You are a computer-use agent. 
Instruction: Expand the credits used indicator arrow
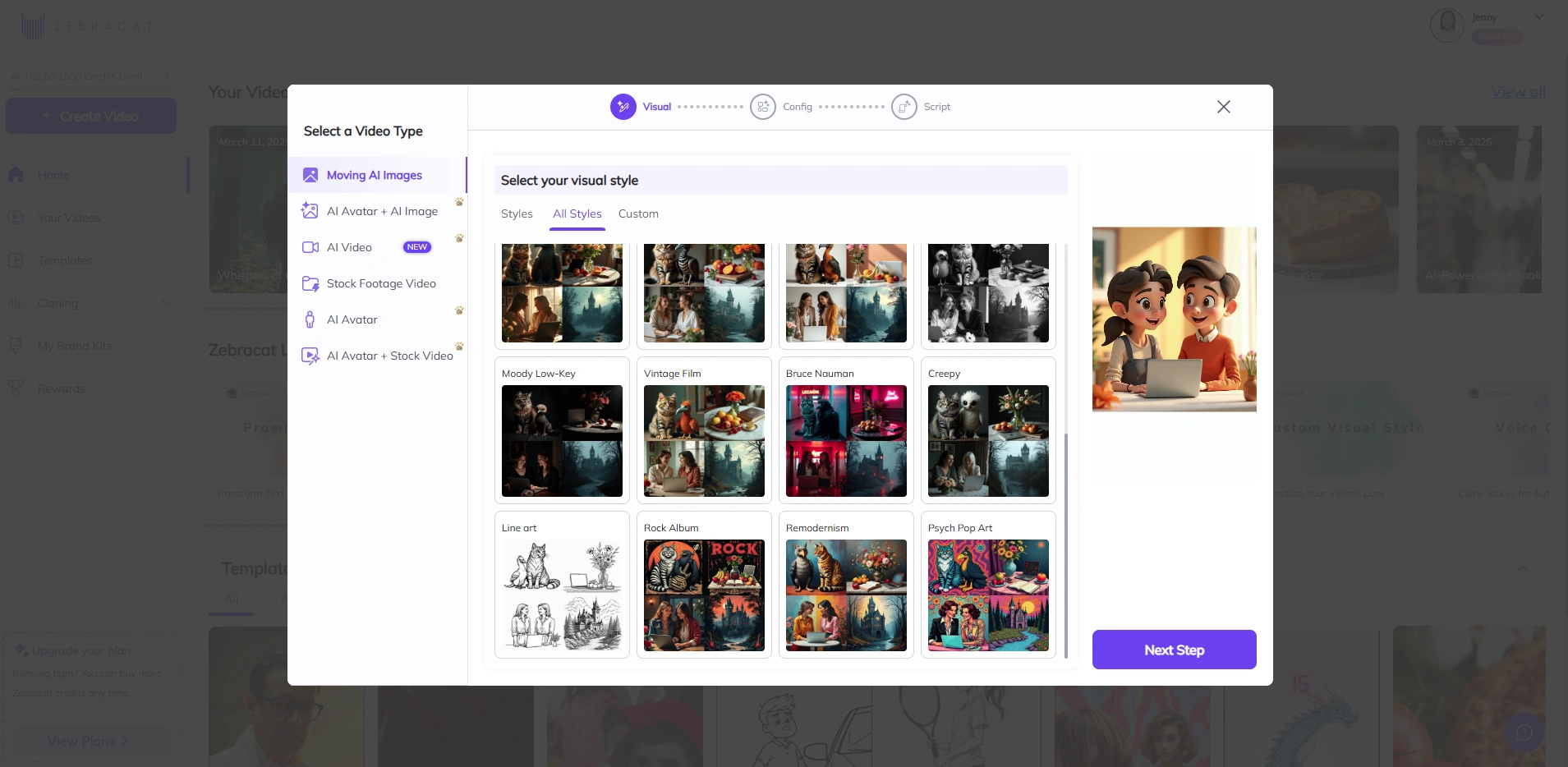[x=167, y=76]
